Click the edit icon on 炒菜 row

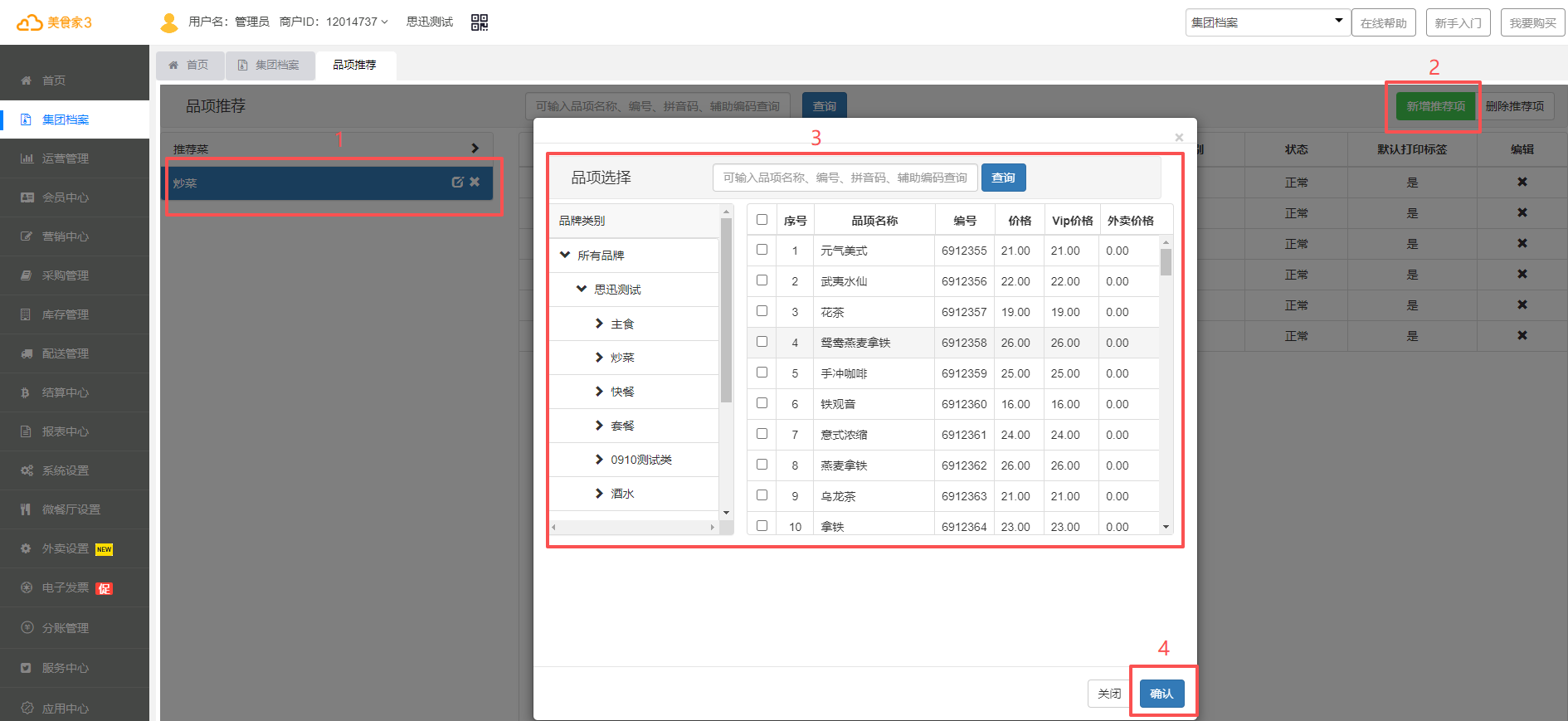pos(457,183)
